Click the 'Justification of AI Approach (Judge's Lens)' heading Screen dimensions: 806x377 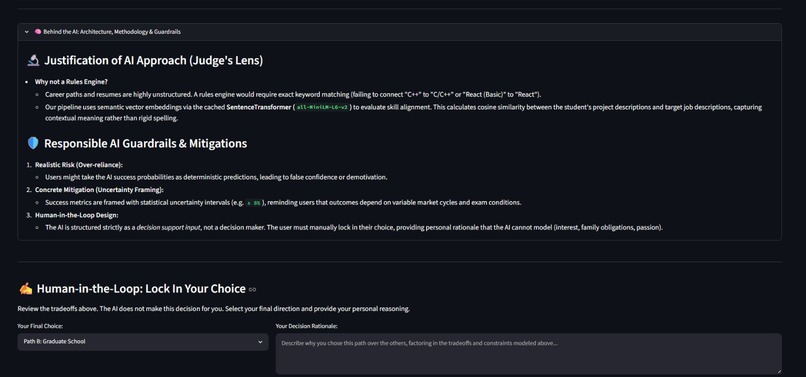[153, 61]
